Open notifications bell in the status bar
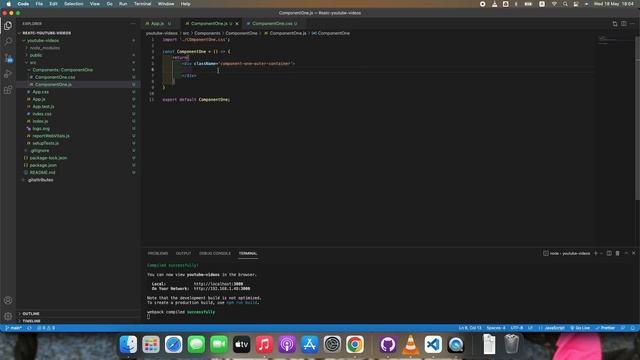The image size is (640, 360). tap(633, 328)
